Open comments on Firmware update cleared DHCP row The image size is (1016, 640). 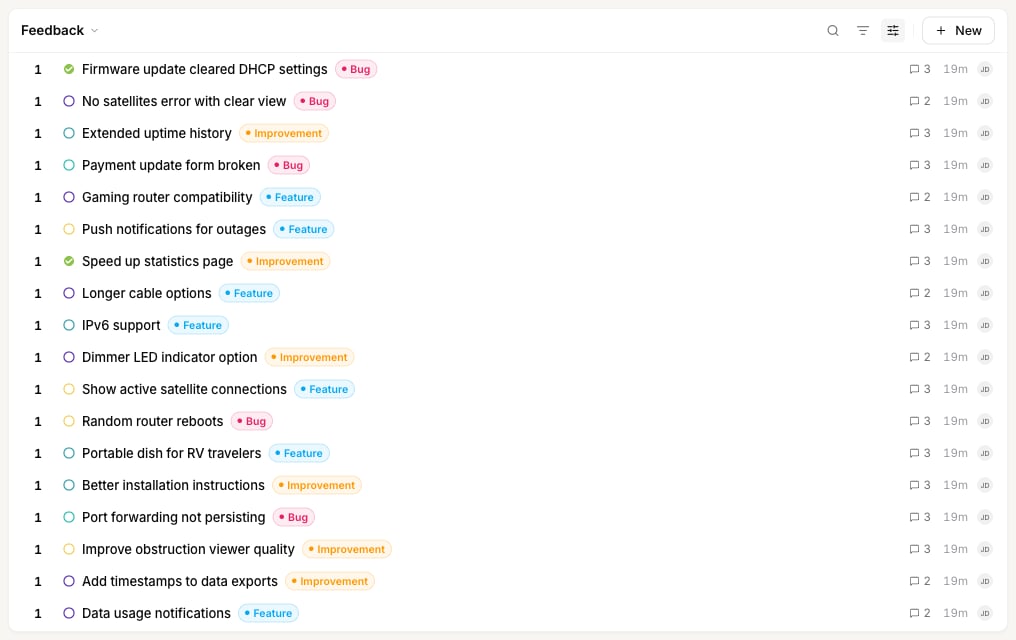(919, 69)
